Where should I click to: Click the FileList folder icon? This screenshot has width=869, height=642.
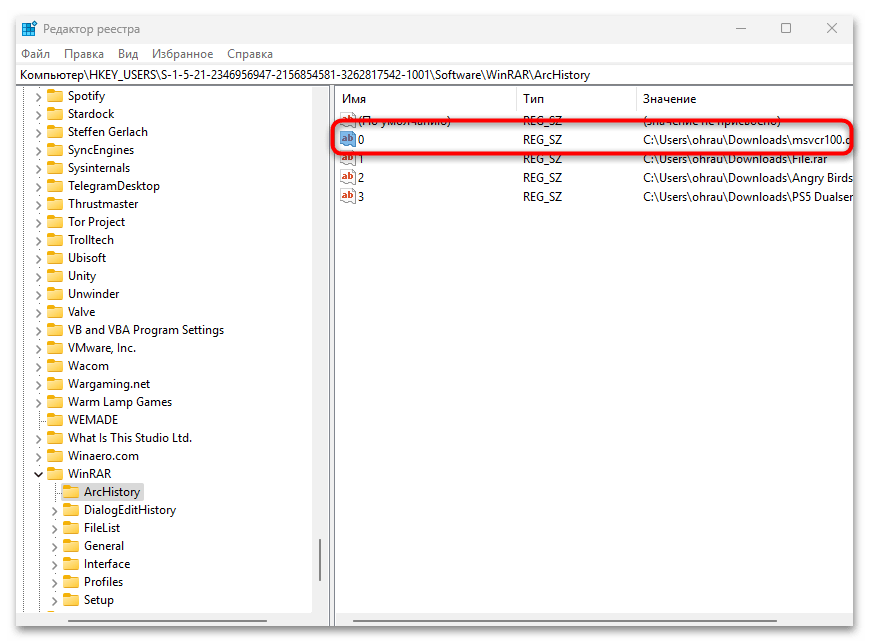coord(71,528)
